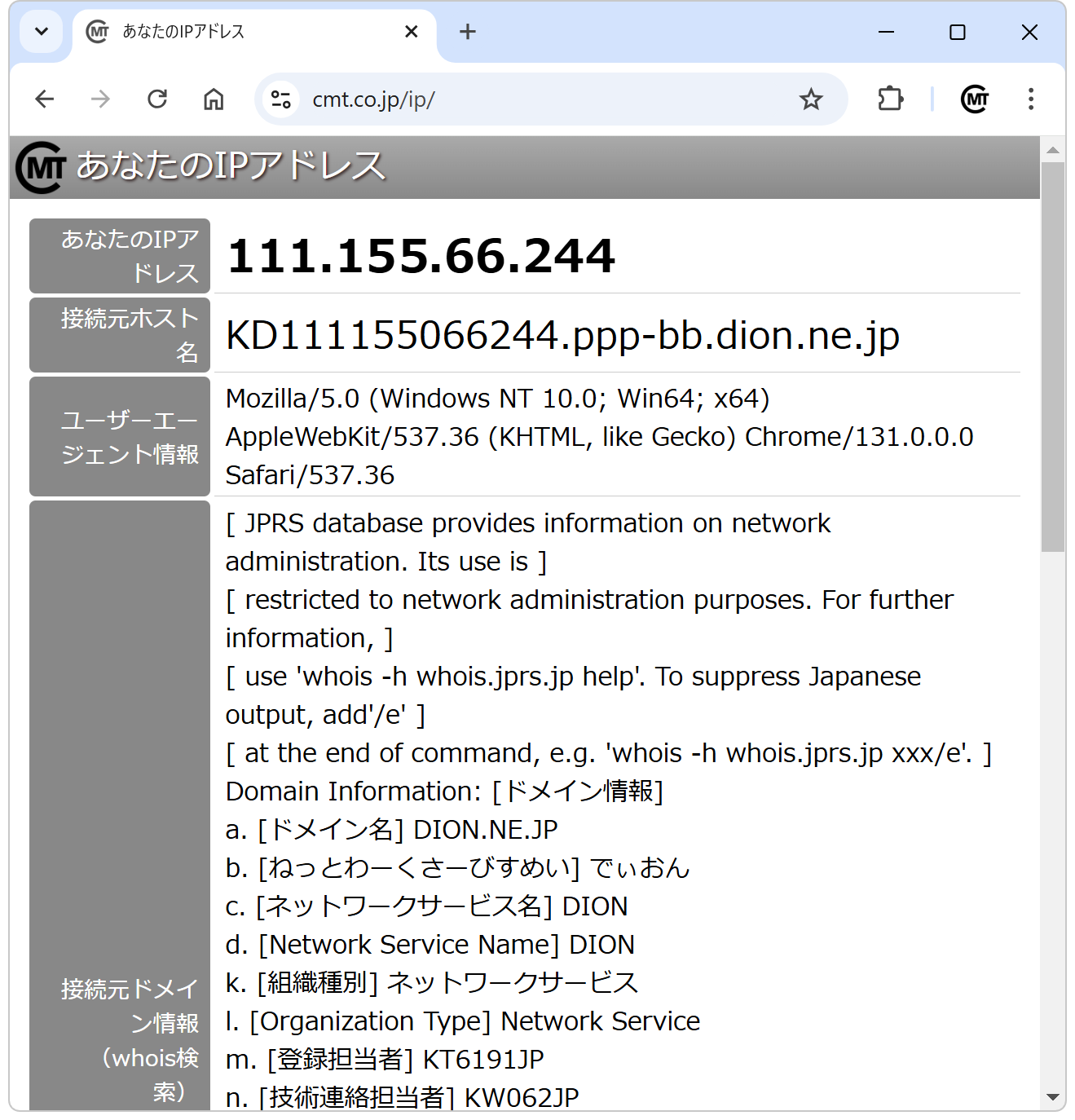Click the あなたのIPアドレス page heading
This screenshot has width=1075, height=1120.
click(231, 166)
